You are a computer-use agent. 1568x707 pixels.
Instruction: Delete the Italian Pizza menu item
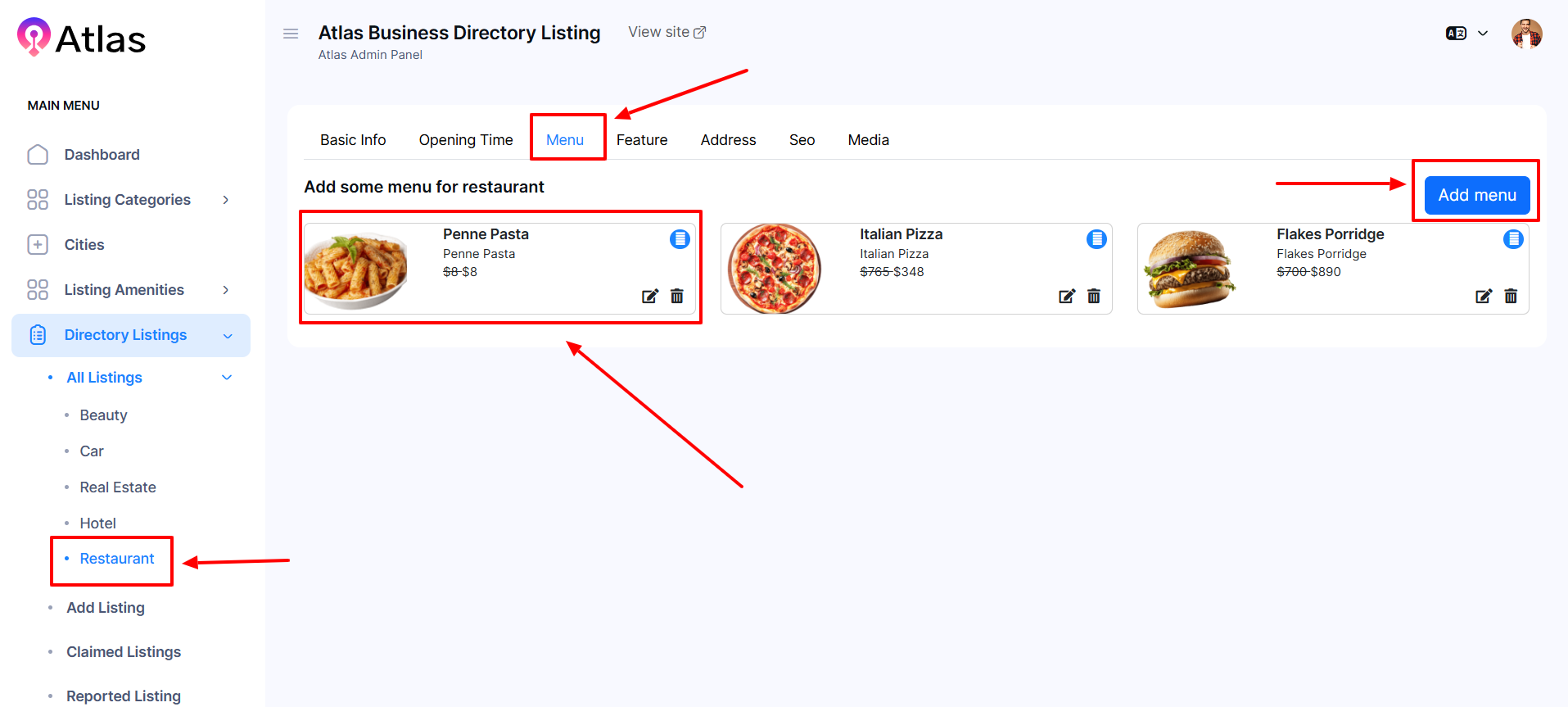point(1094,297)
